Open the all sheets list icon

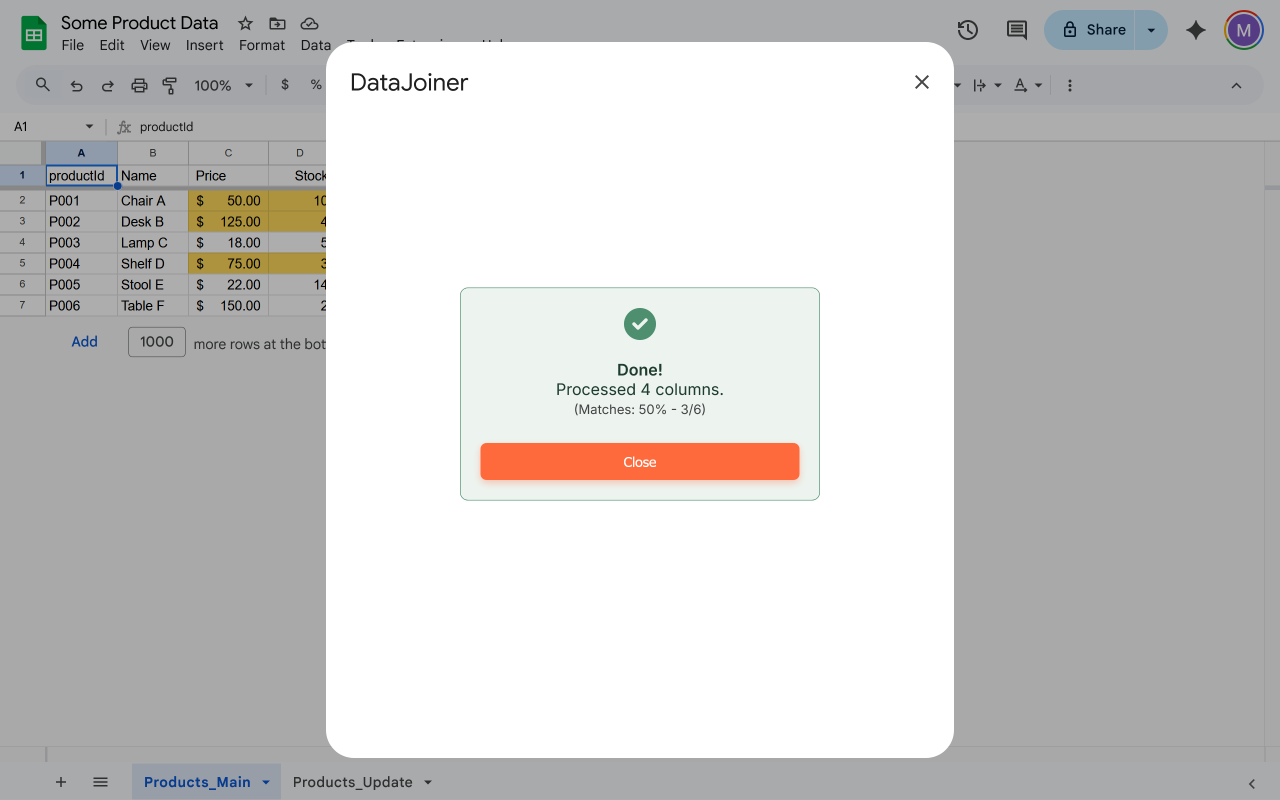(100, 782)
